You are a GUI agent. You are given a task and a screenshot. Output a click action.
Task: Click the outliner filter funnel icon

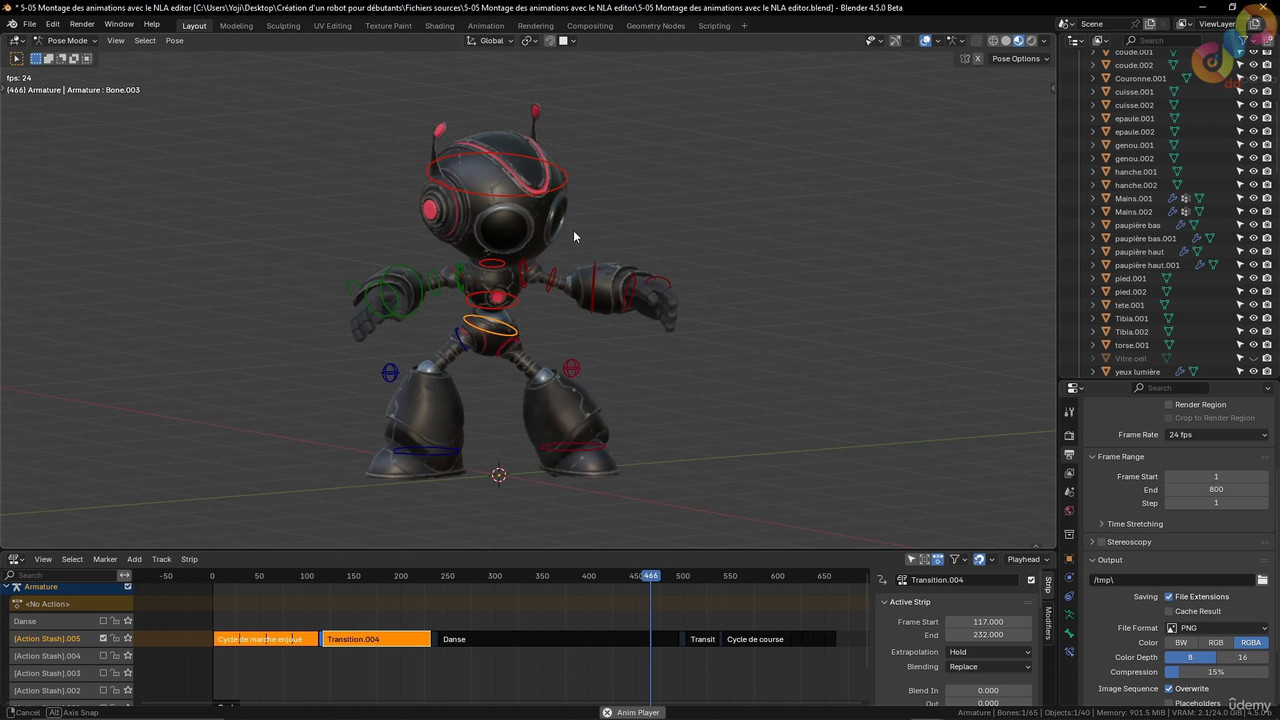click(x=1242, y=41)
